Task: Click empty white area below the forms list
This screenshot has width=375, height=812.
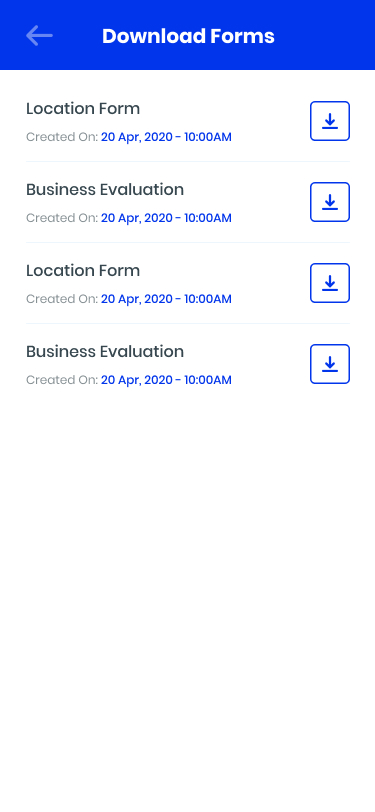Action: coord(188,596)
